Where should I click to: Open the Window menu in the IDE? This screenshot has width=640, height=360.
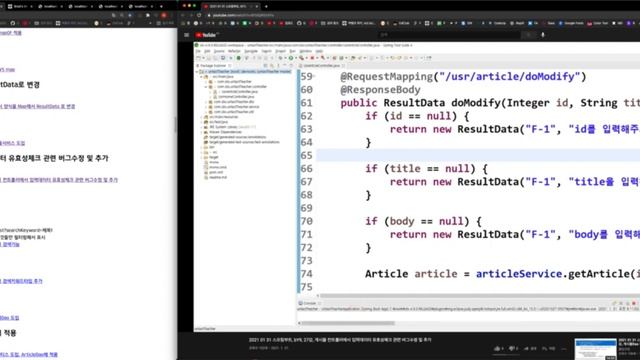[x=305, y=51]
